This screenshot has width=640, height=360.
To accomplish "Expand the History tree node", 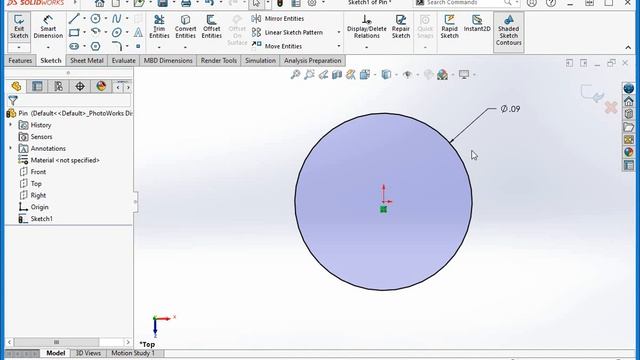I will point(11,125).
